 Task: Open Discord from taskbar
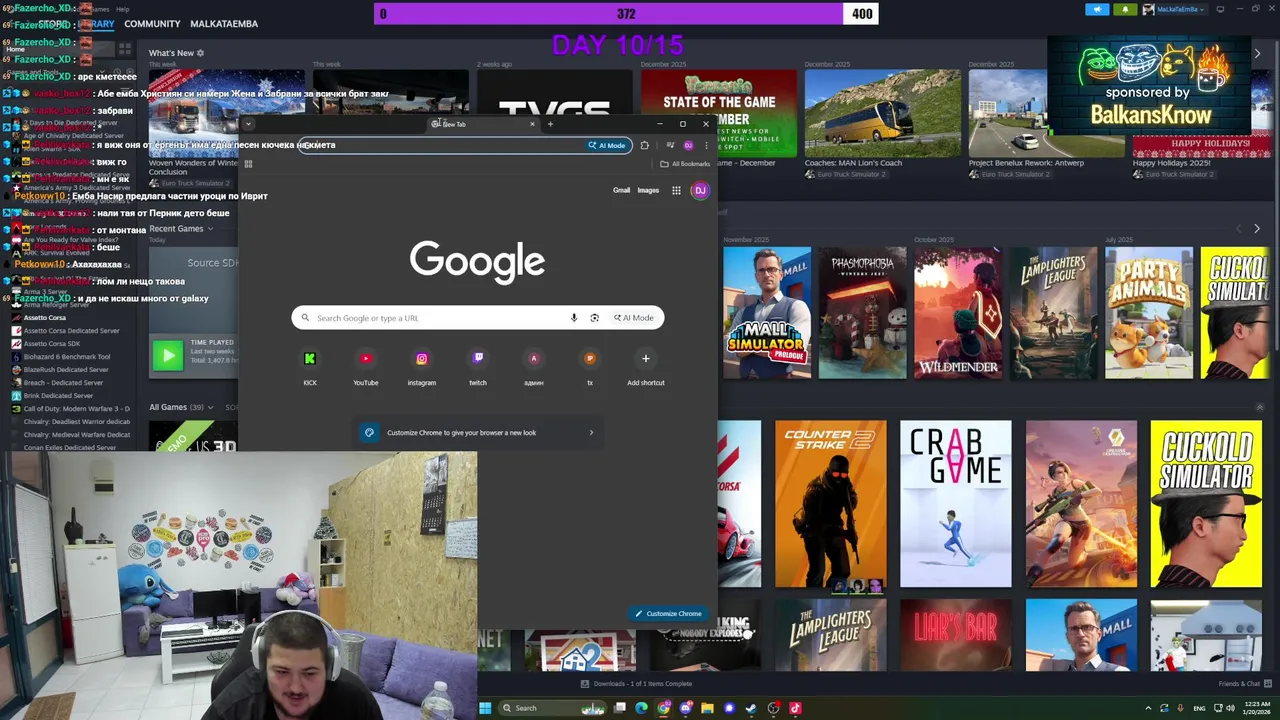[x=685, y=708]
